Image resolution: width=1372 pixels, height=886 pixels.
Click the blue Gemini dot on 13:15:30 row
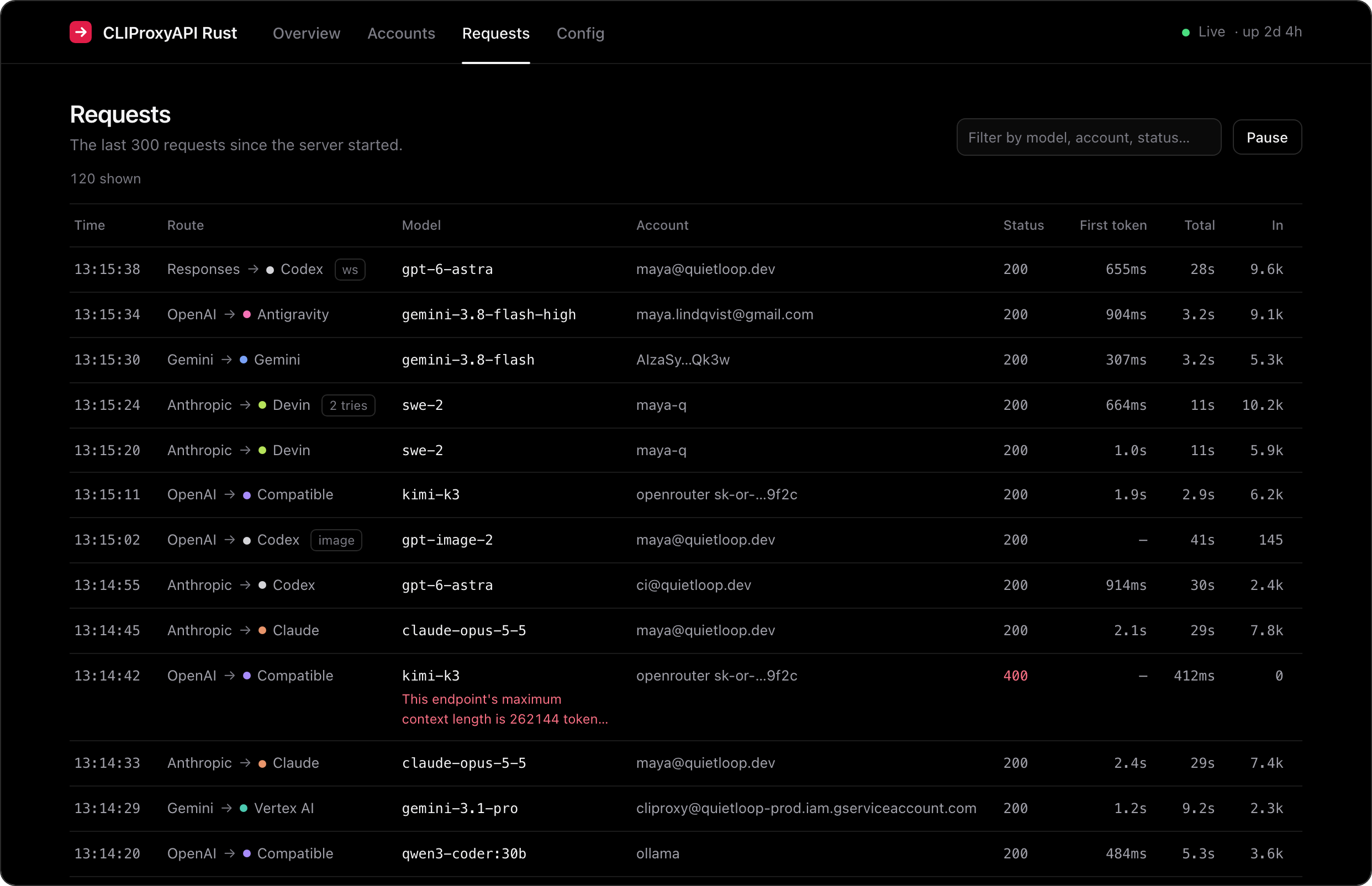[244, 360]
